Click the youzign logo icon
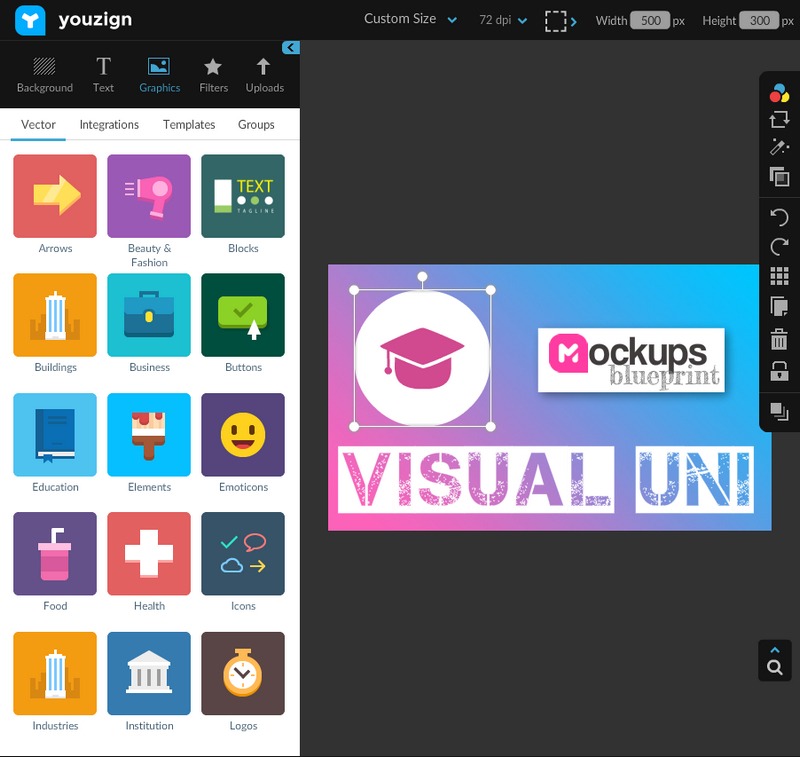Screen dimensions: 800x757 pos(30,20)
